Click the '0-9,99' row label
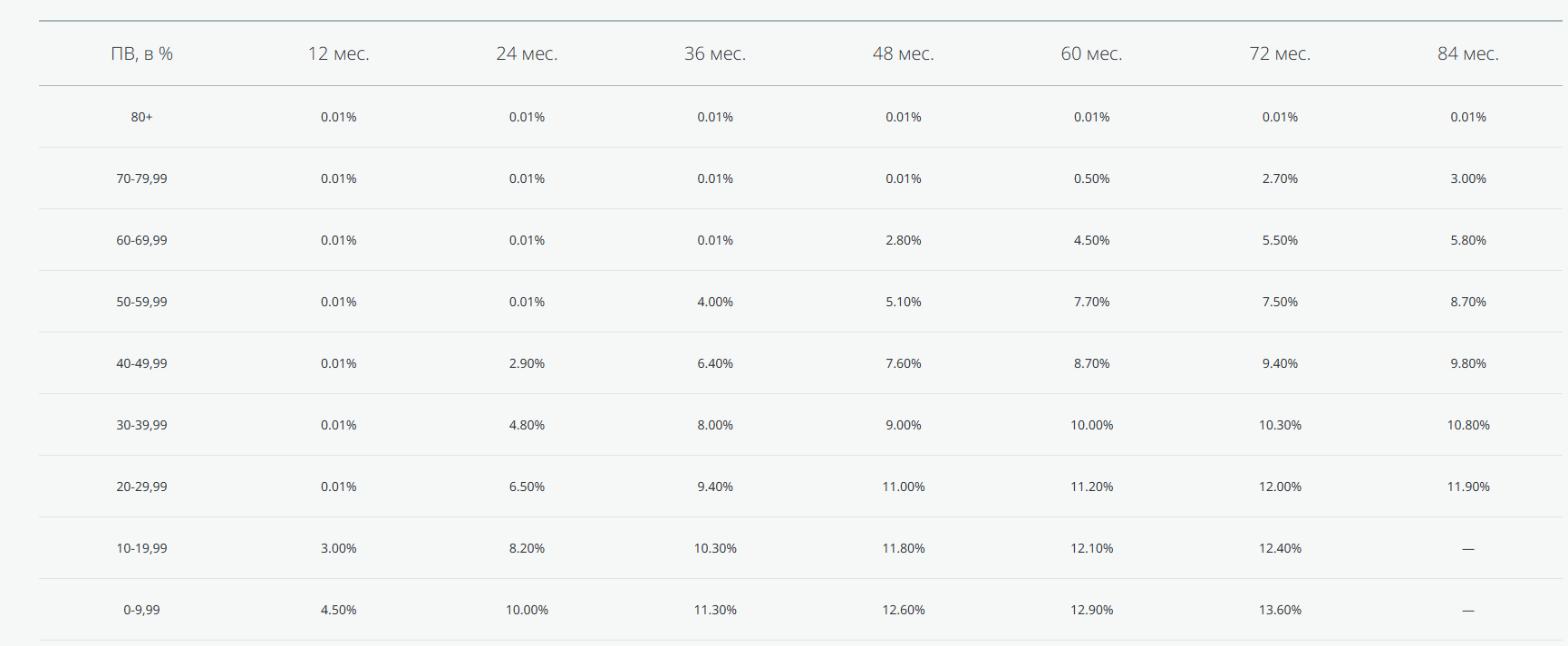 141,610
